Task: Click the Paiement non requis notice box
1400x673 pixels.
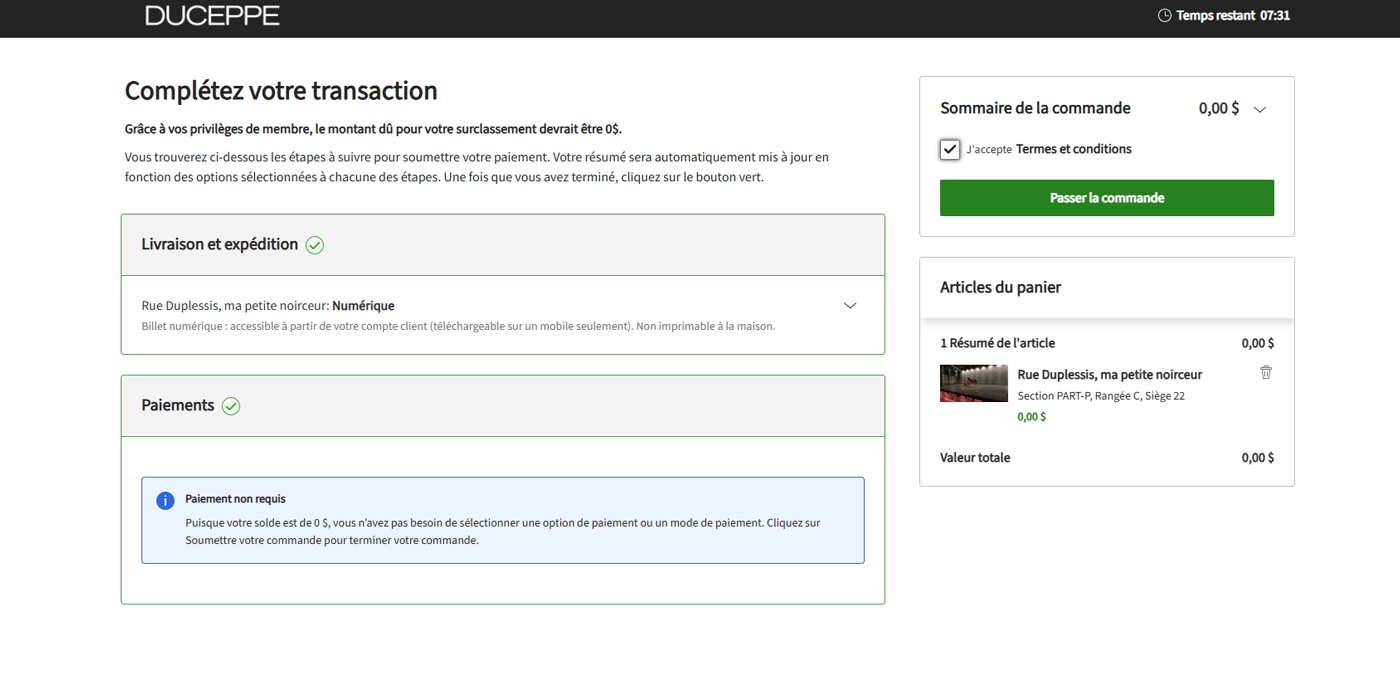Action: (502, 520)
